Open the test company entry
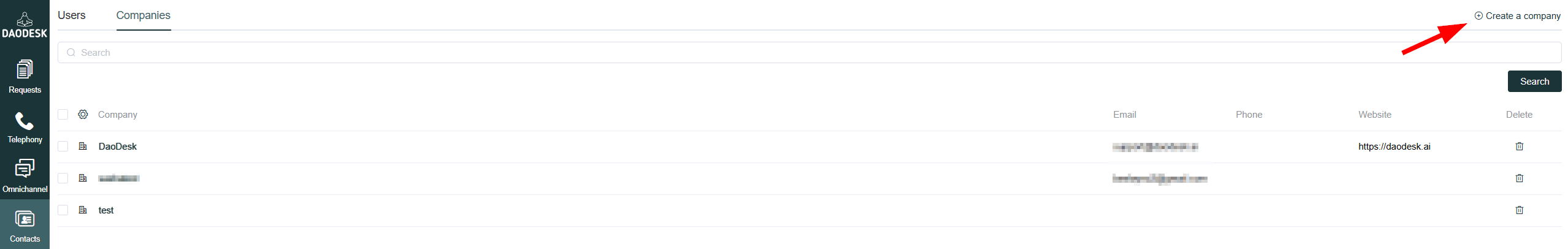 click(x=106, y=210)
